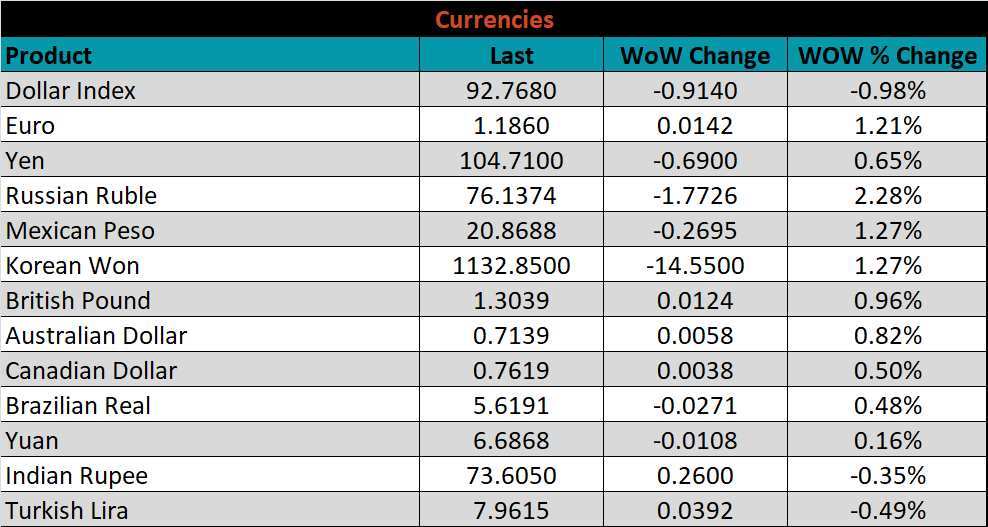Viewport: 988px width, 527px height.
Task: Click Korean Won last value 1132.8500
Action: (511, 266)
